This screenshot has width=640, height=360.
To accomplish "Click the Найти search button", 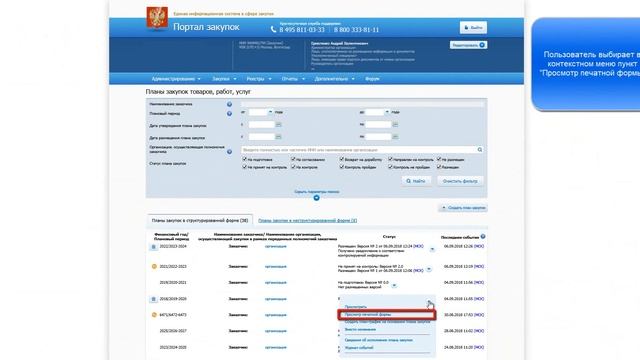I will (x=416, y=181).
